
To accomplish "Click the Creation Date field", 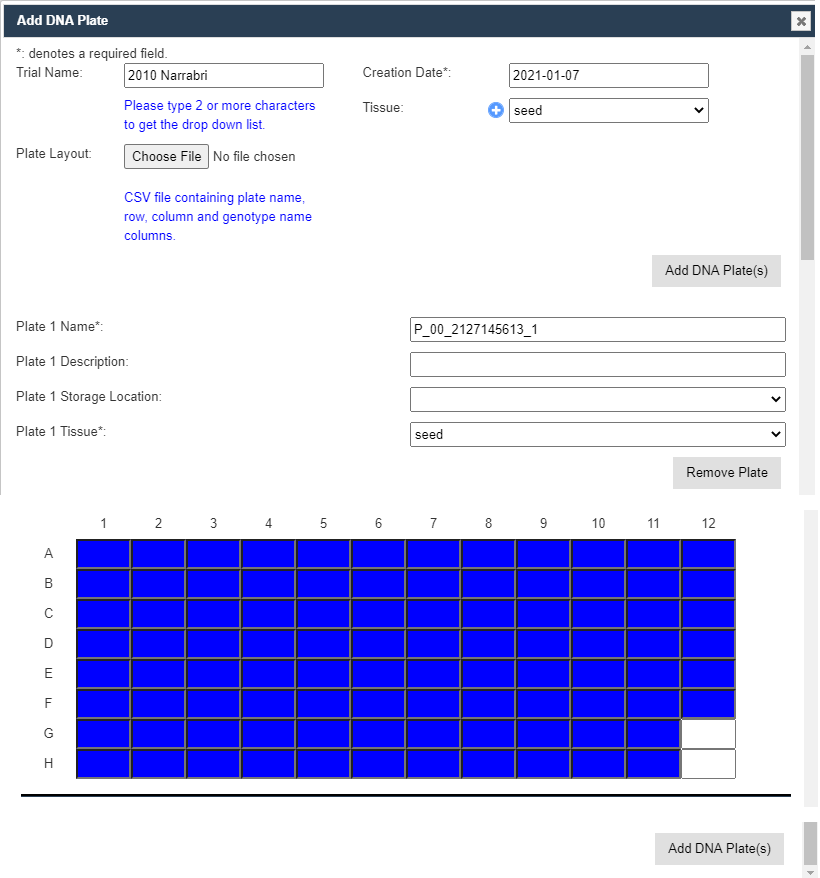I will click(608, 75).
